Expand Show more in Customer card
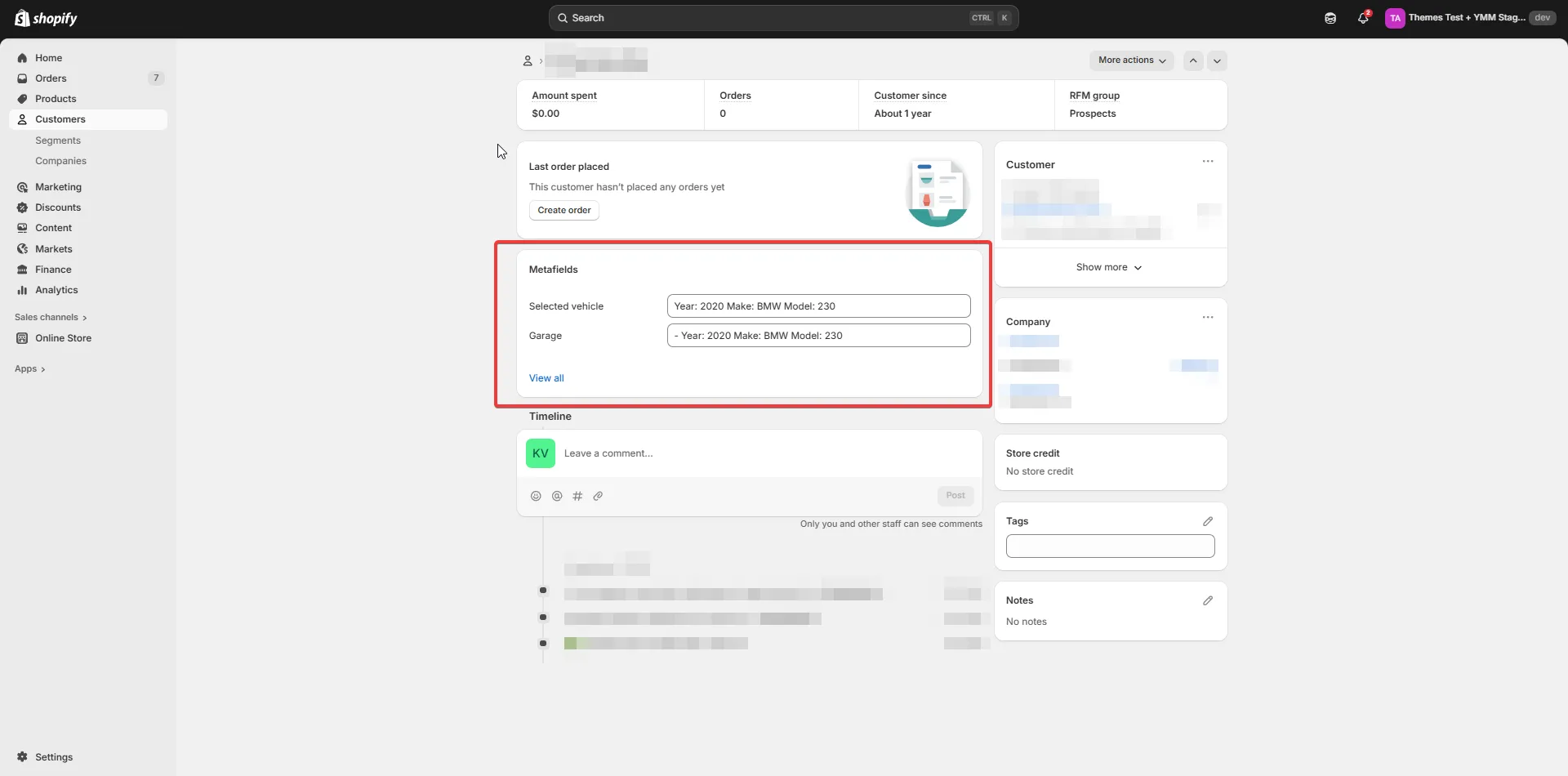 (1109, 267)
